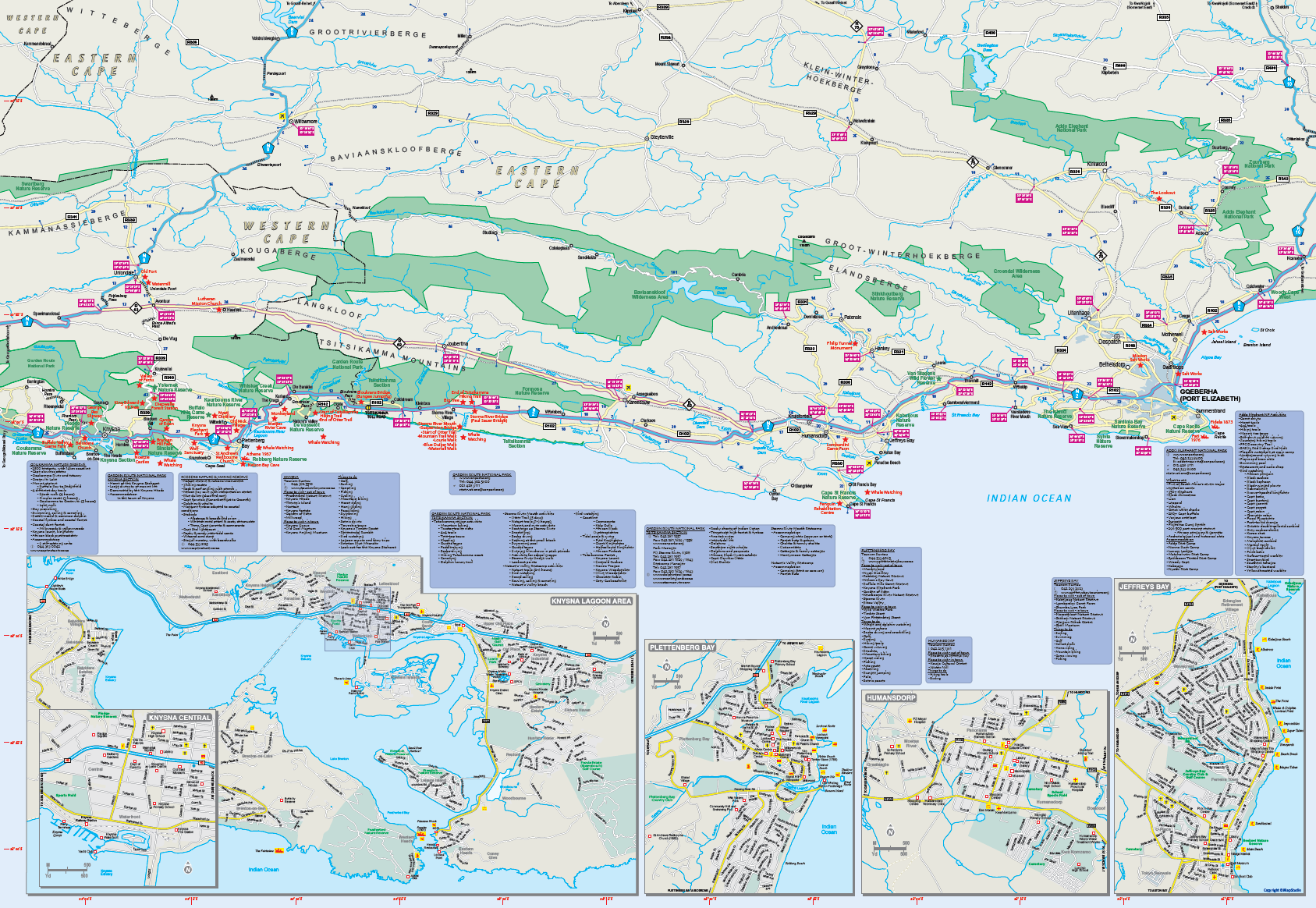
Task: Click the Fidela 1873 shipwreck icon
Action: coord(1217,427)
